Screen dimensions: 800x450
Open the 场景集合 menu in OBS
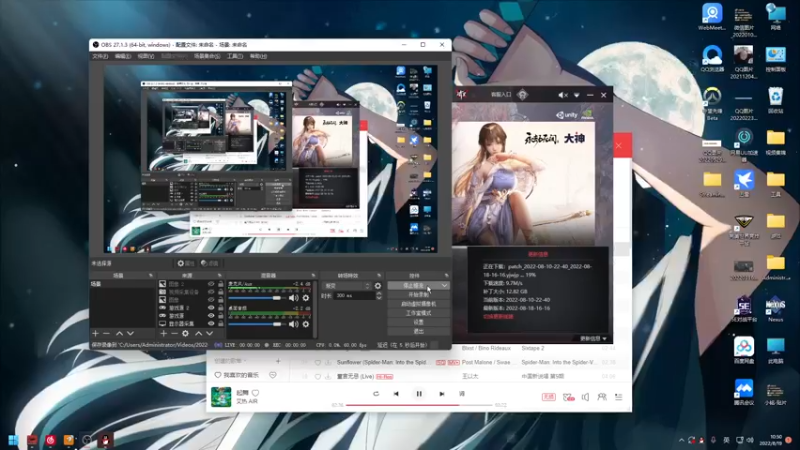(x=207, y=56)
